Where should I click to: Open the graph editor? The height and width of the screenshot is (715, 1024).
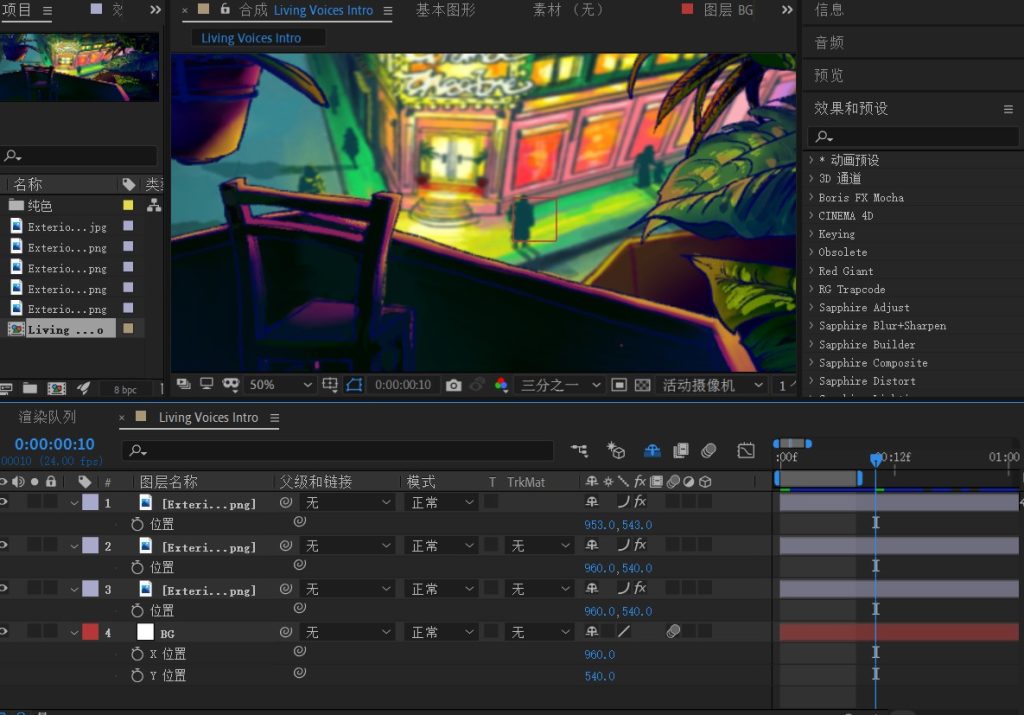click(745, 450)
